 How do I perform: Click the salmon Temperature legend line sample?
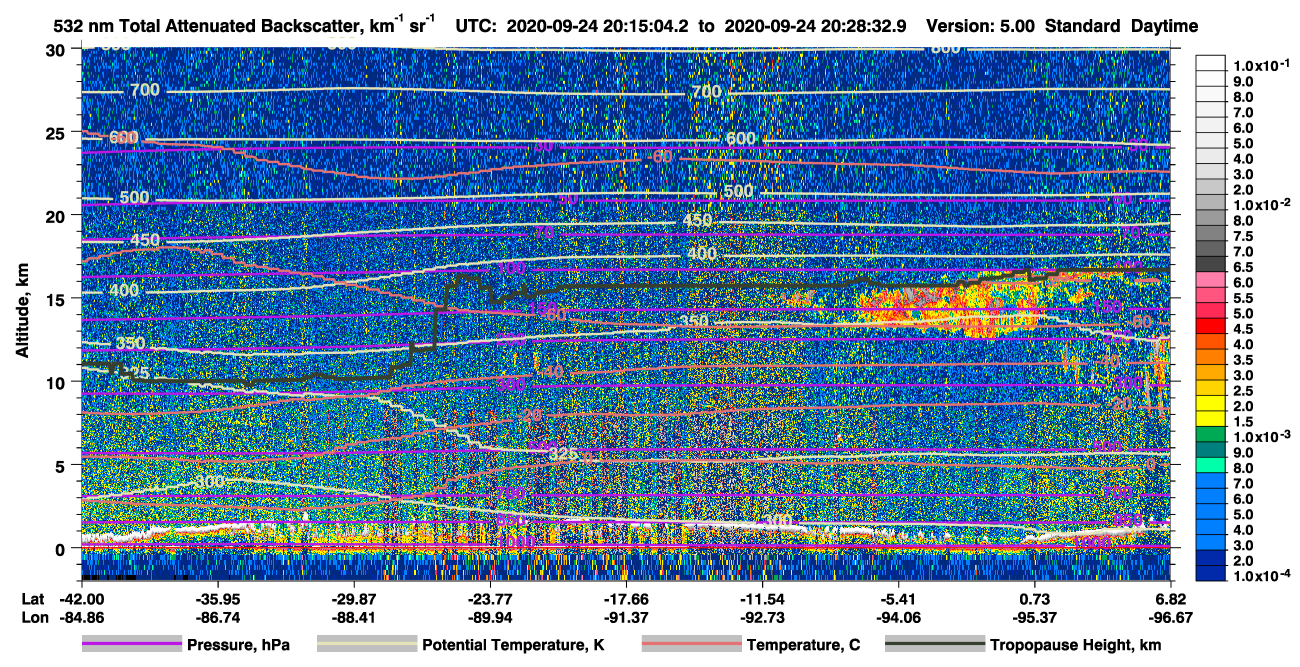(690, 645)
